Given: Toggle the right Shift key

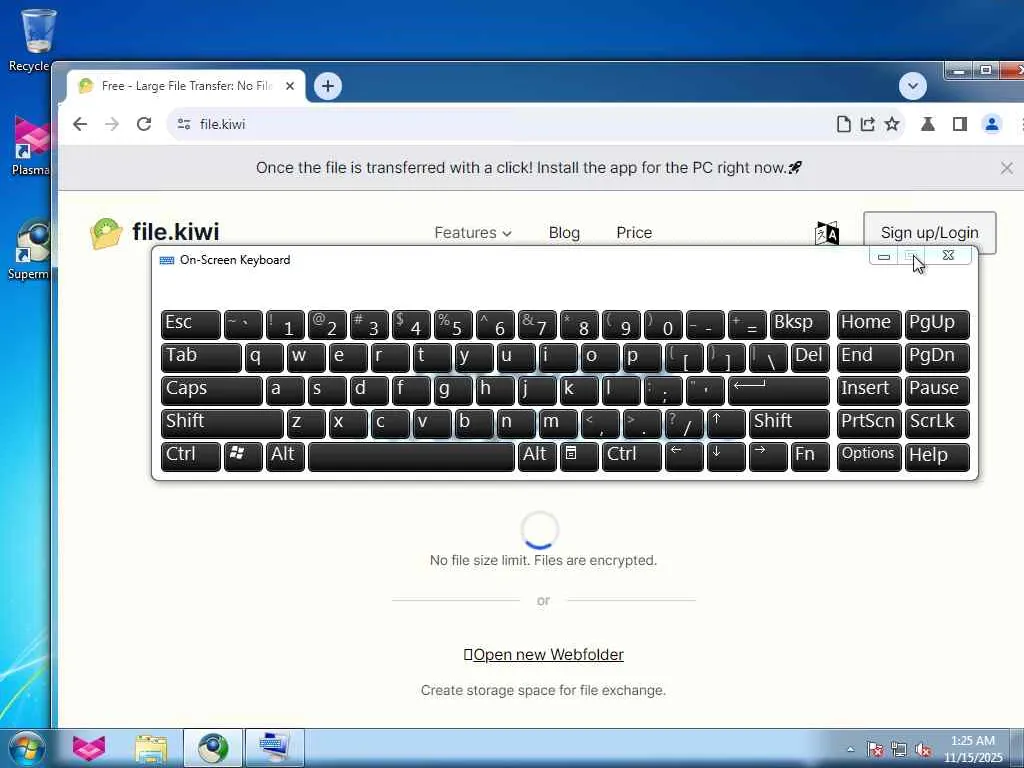Looking at the screenshot, I should coord(788,423).
